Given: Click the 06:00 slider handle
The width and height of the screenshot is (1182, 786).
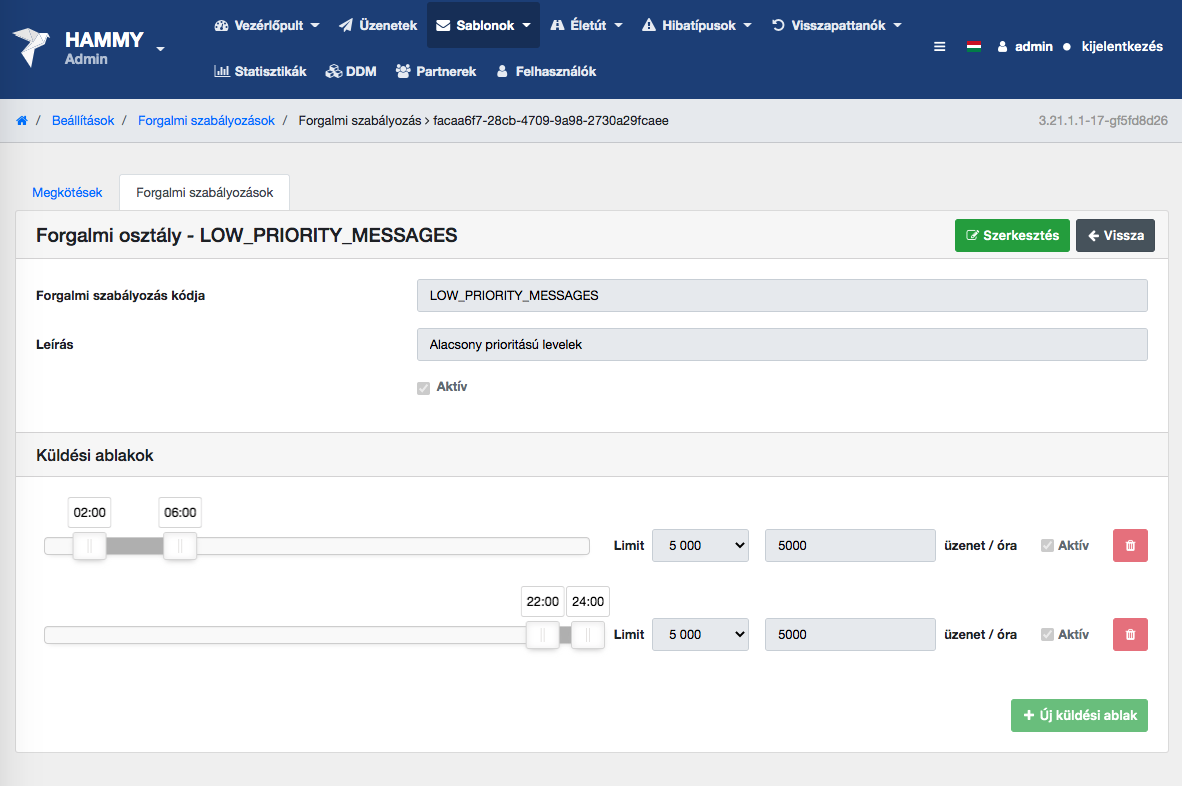Looking at the screenshot, I should click(180, 546).
